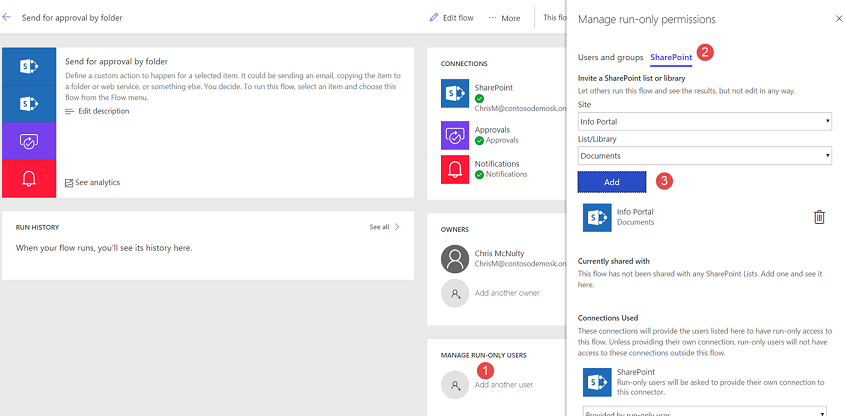The image size is (843, 416).
Task: Select the SharePoint tab
Action: 671,57
